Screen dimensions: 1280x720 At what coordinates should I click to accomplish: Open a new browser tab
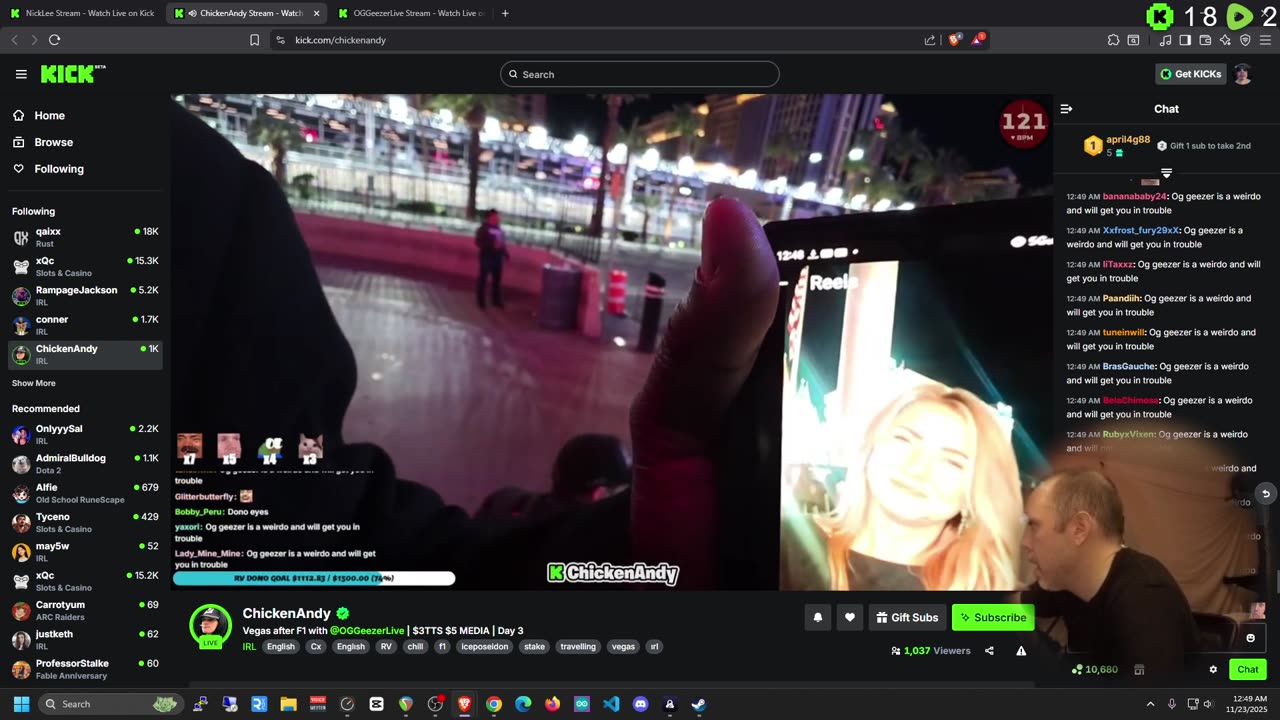tap(505, 13)
